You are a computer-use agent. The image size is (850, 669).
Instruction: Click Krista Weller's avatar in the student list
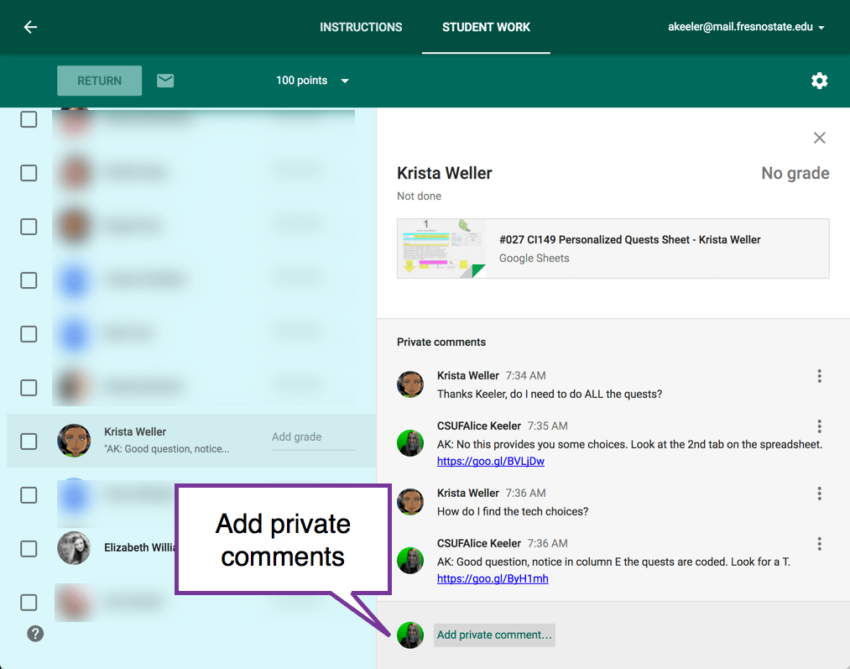[74, 440]
